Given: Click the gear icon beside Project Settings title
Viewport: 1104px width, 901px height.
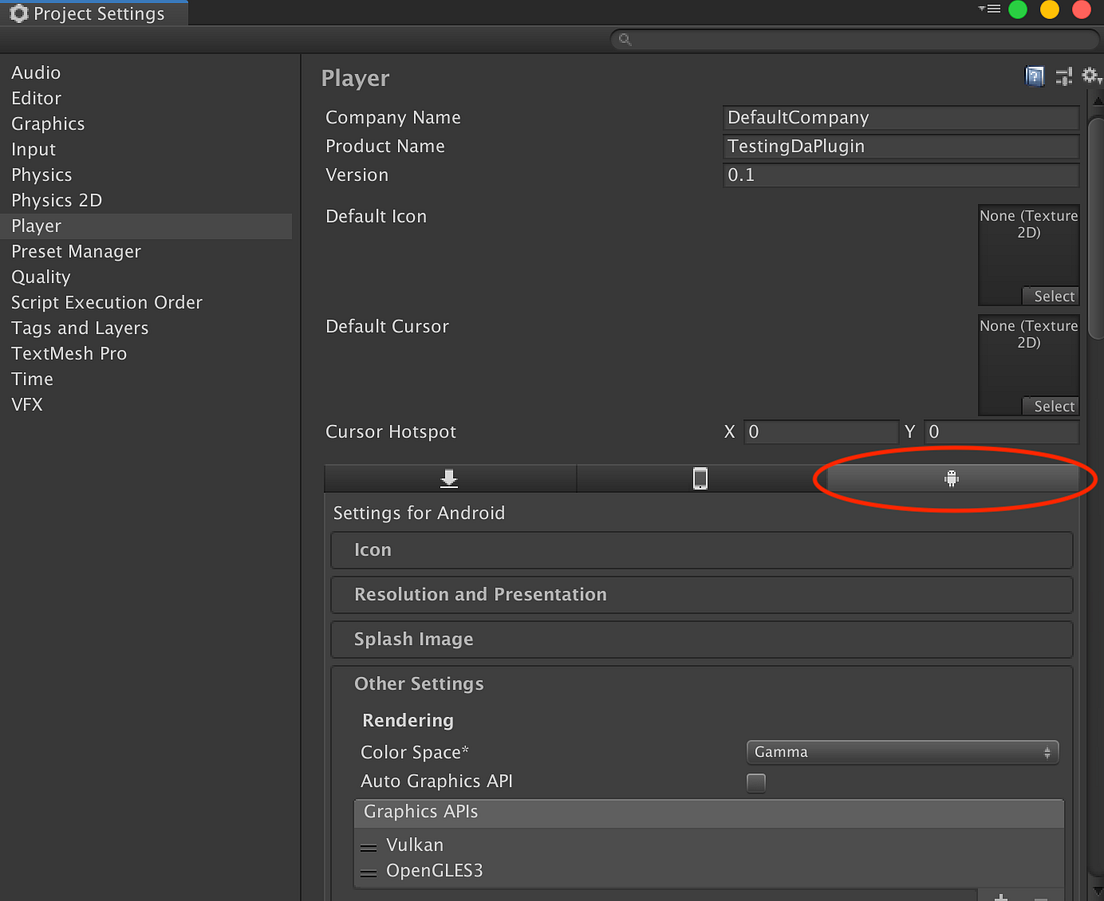Looking at the screenshot, I should (x=17, y=13).
